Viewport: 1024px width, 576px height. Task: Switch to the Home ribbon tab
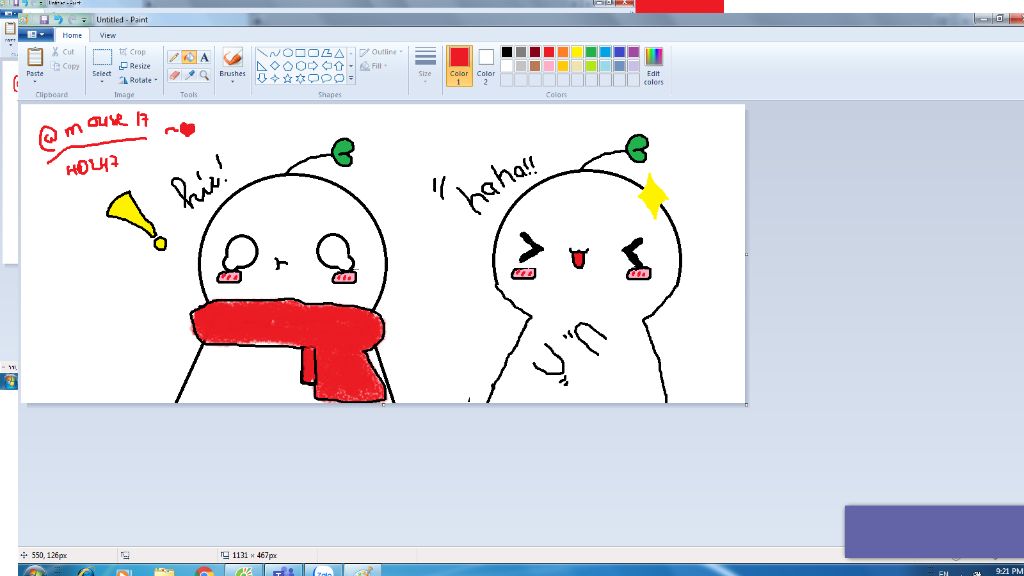pos(72,35)
